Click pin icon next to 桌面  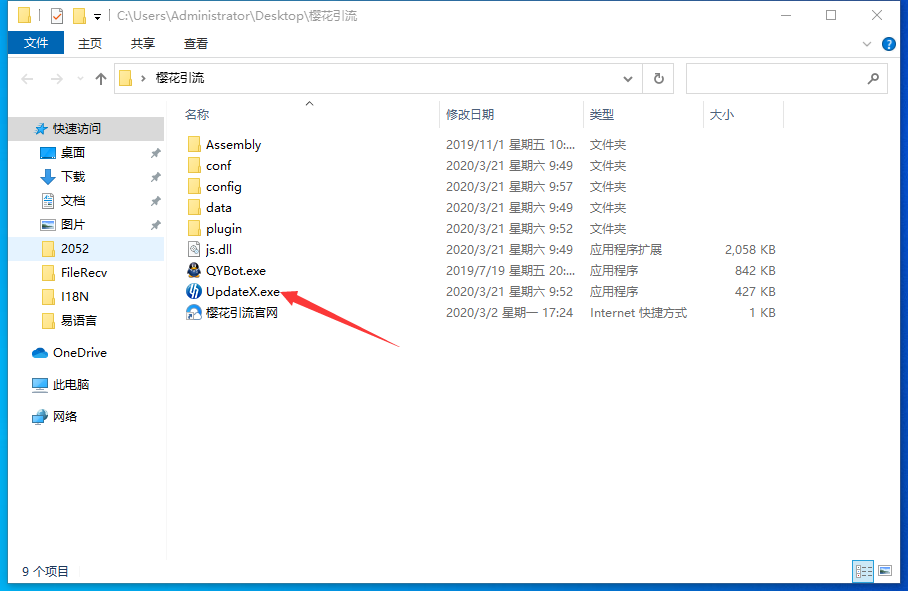155,153
